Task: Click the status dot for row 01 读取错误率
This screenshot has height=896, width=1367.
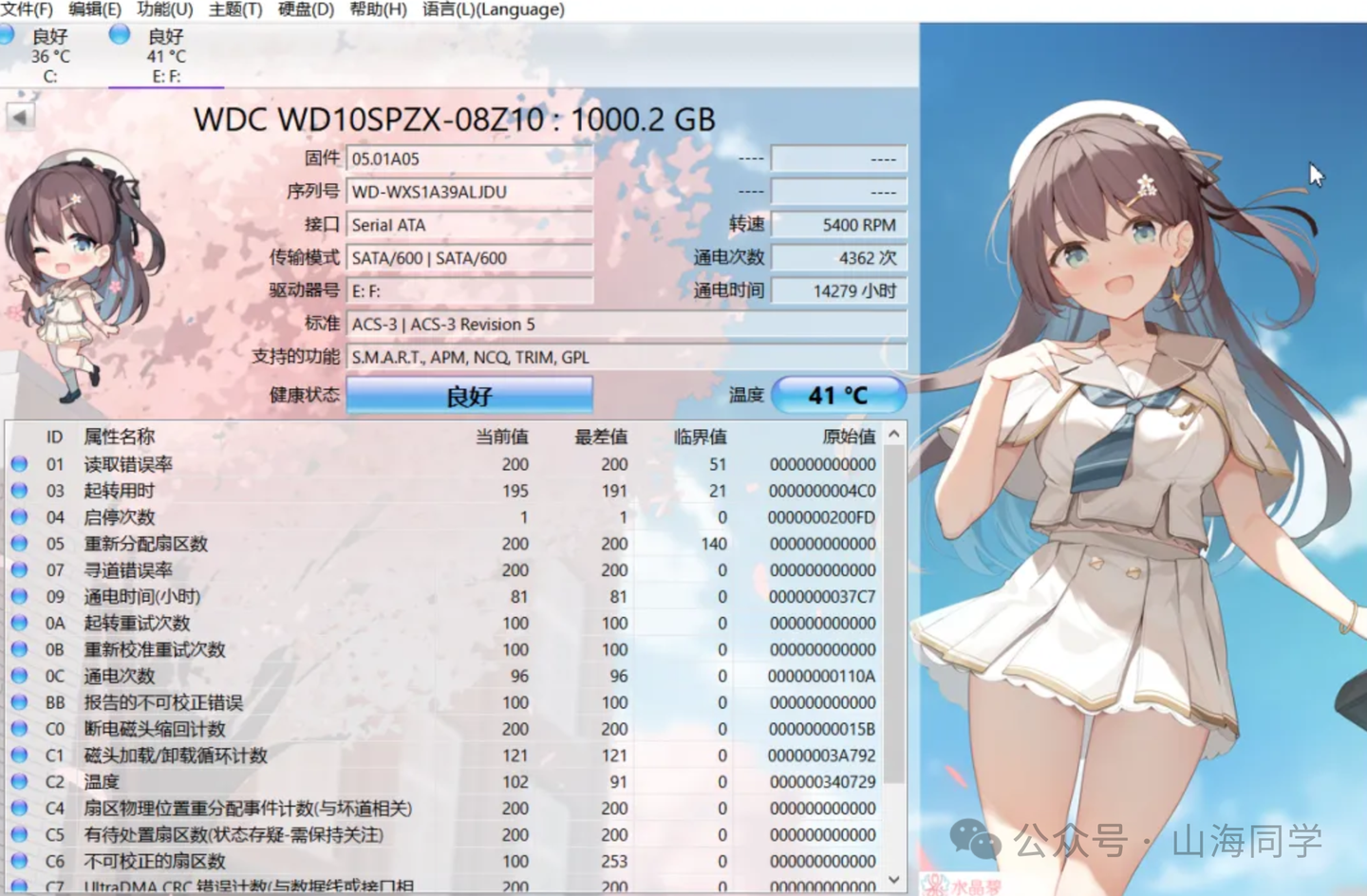Action: (19, 464)
